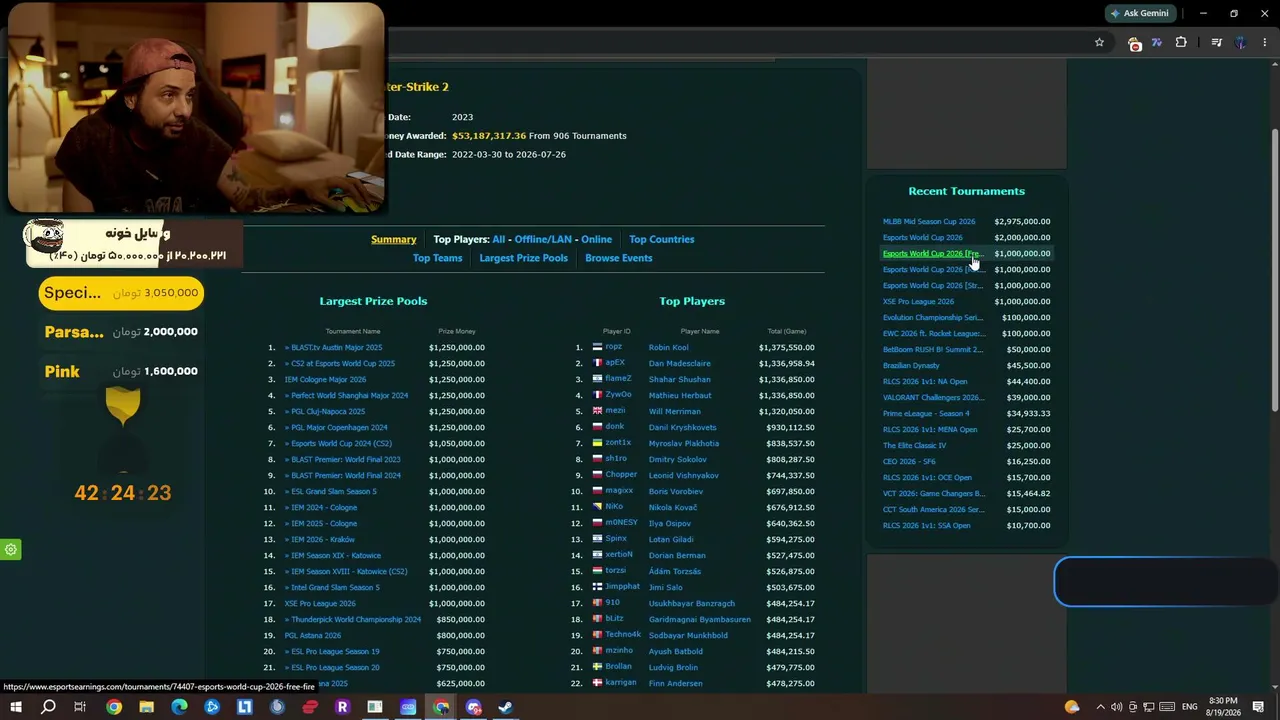Open the media controls icon in Chrome toolbar
Image resolution: width=1280 pixels, height=720 pixels.
click(x=1216, y=42)
